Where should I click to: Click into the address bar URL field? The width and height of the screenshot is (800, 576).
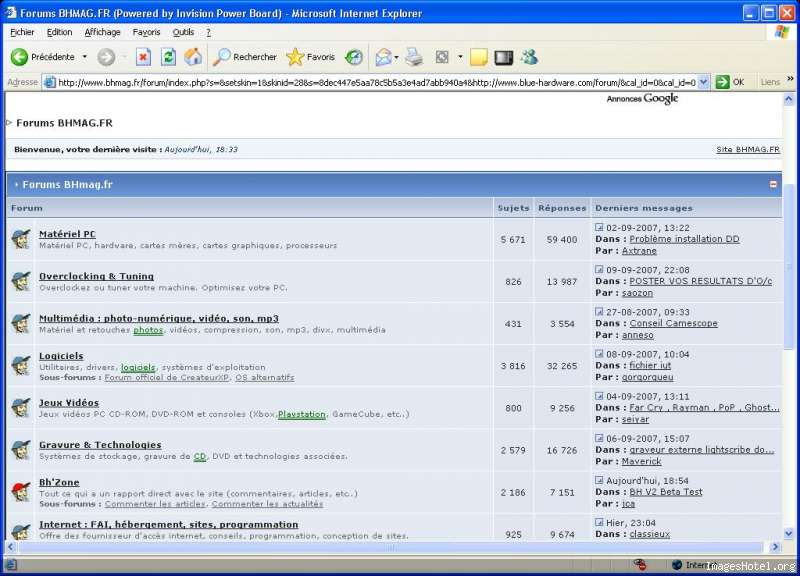coord(377,82)
